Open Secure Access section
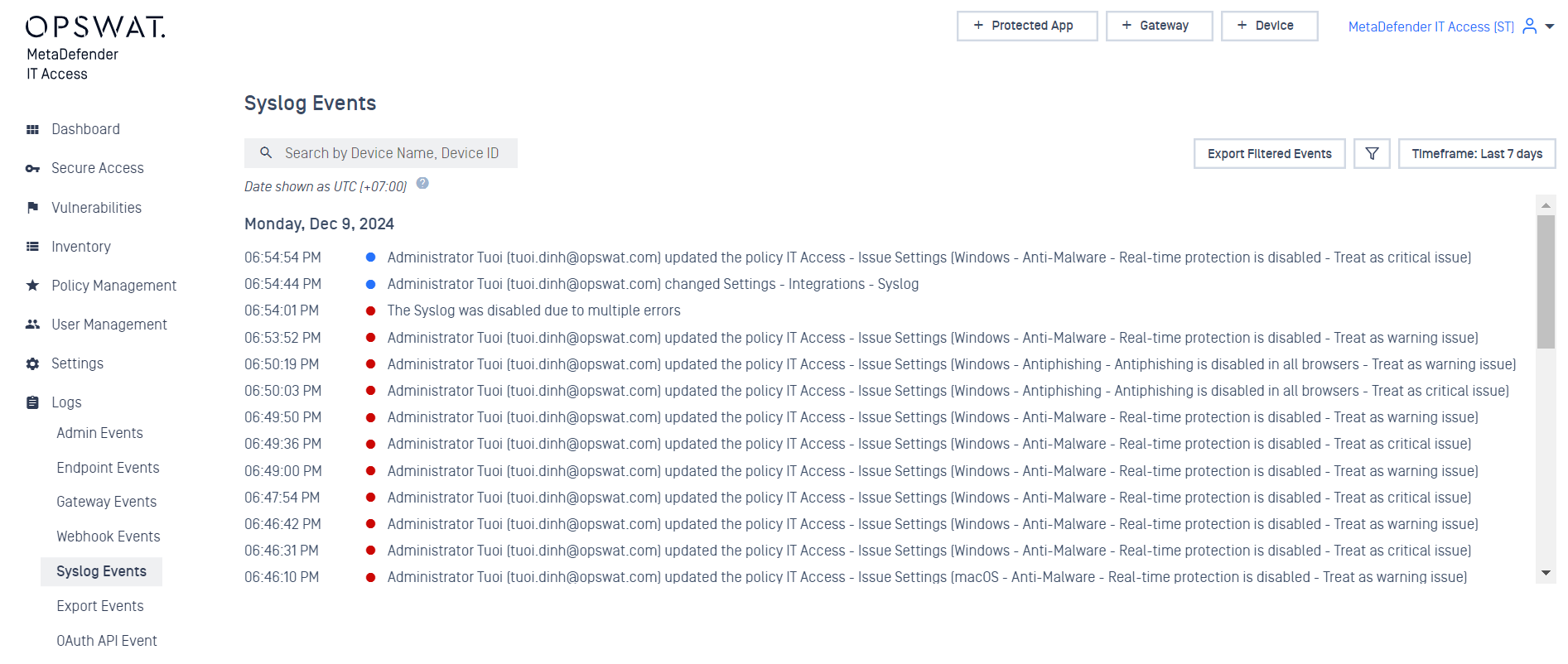The width and height of the screenshot is (1568, 664). coord(98,168)
